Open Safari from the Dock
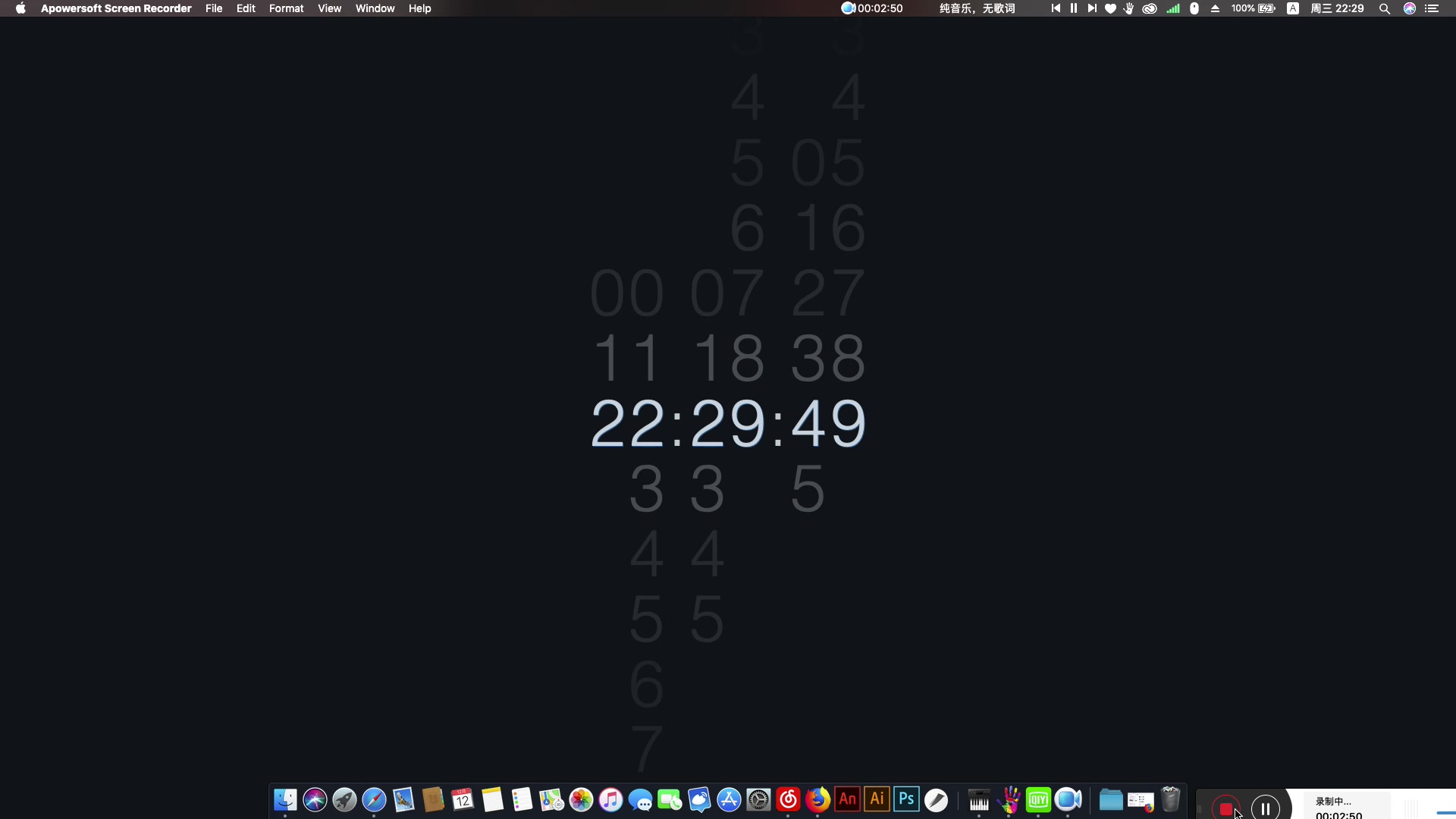 pyautogui.click(x=374, y=799)
